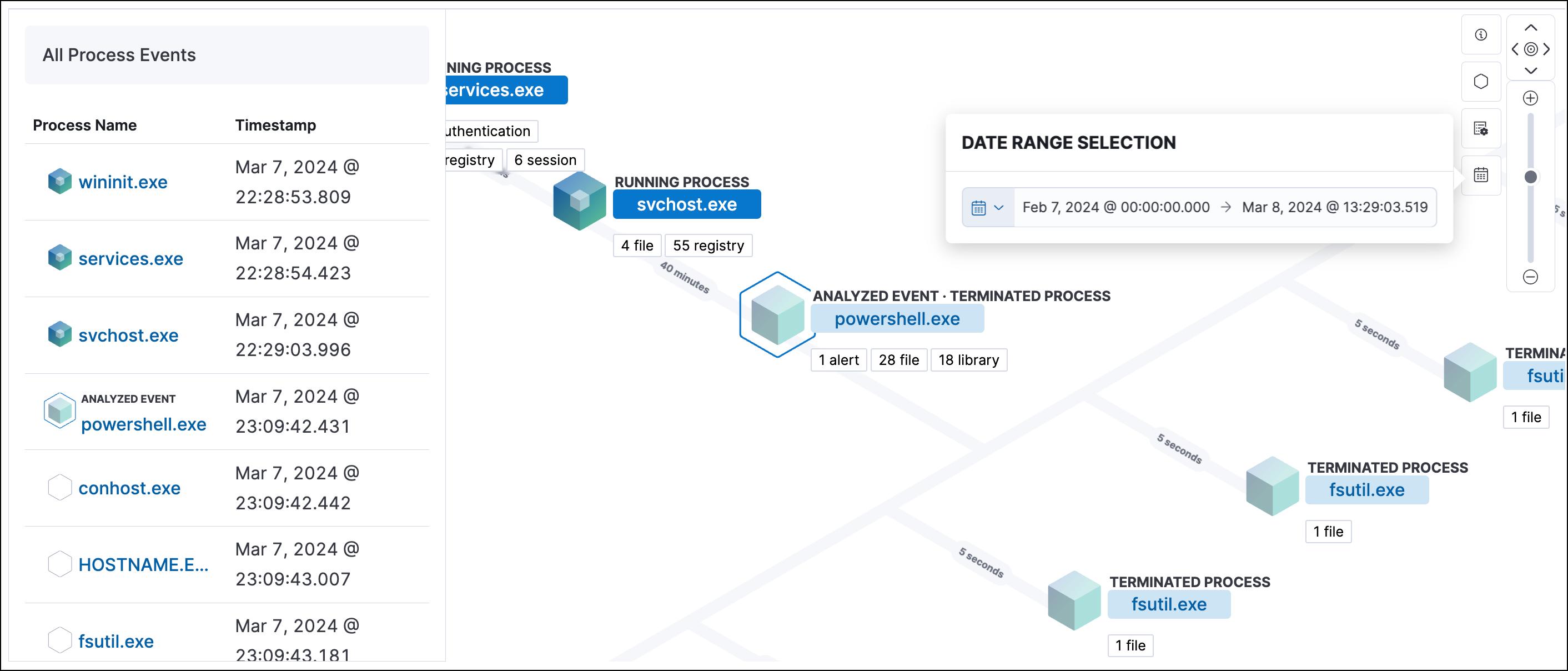The height and width of the screenshot is (671, 1568).
Task: Open powershell.exe from the All Process Events list
Action: (x=144, y=424)
